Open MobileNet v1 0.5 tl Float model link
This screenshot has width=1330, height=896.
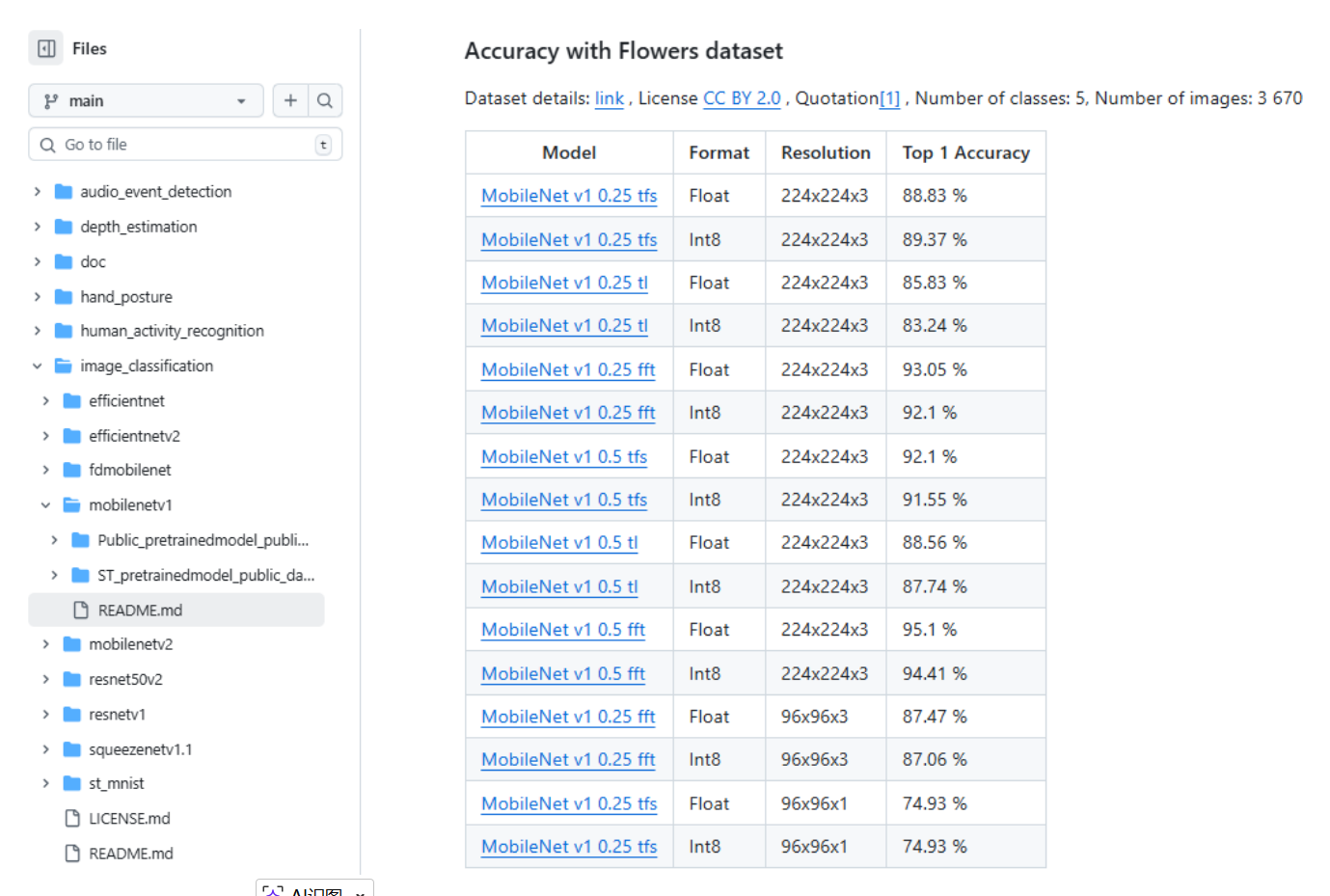[x=559, y=543]
